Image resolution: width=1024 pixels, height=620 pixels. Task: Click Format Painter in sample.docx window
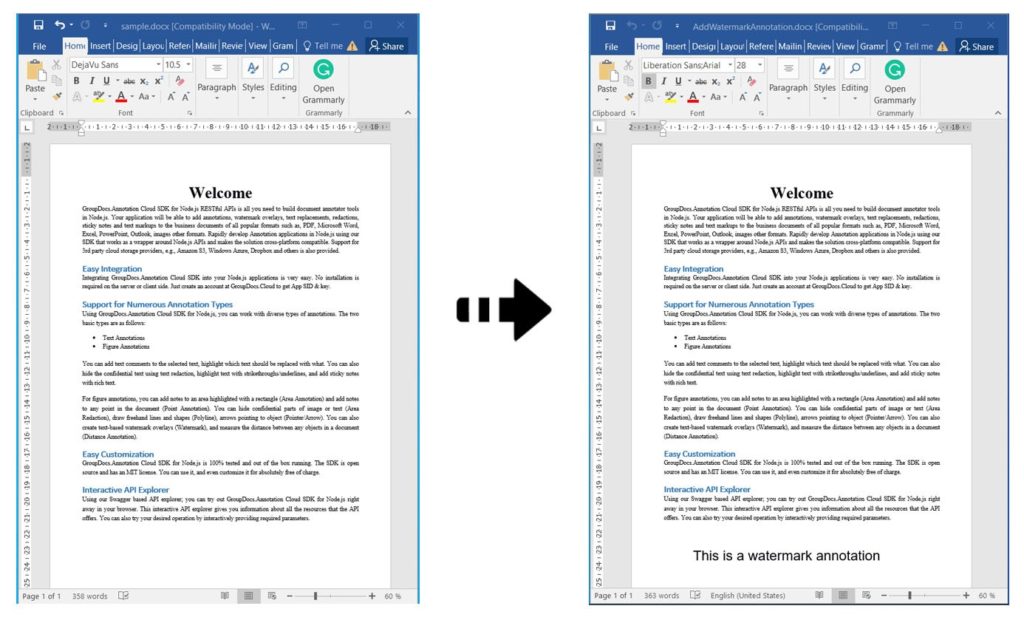click(x=58, y=97)
